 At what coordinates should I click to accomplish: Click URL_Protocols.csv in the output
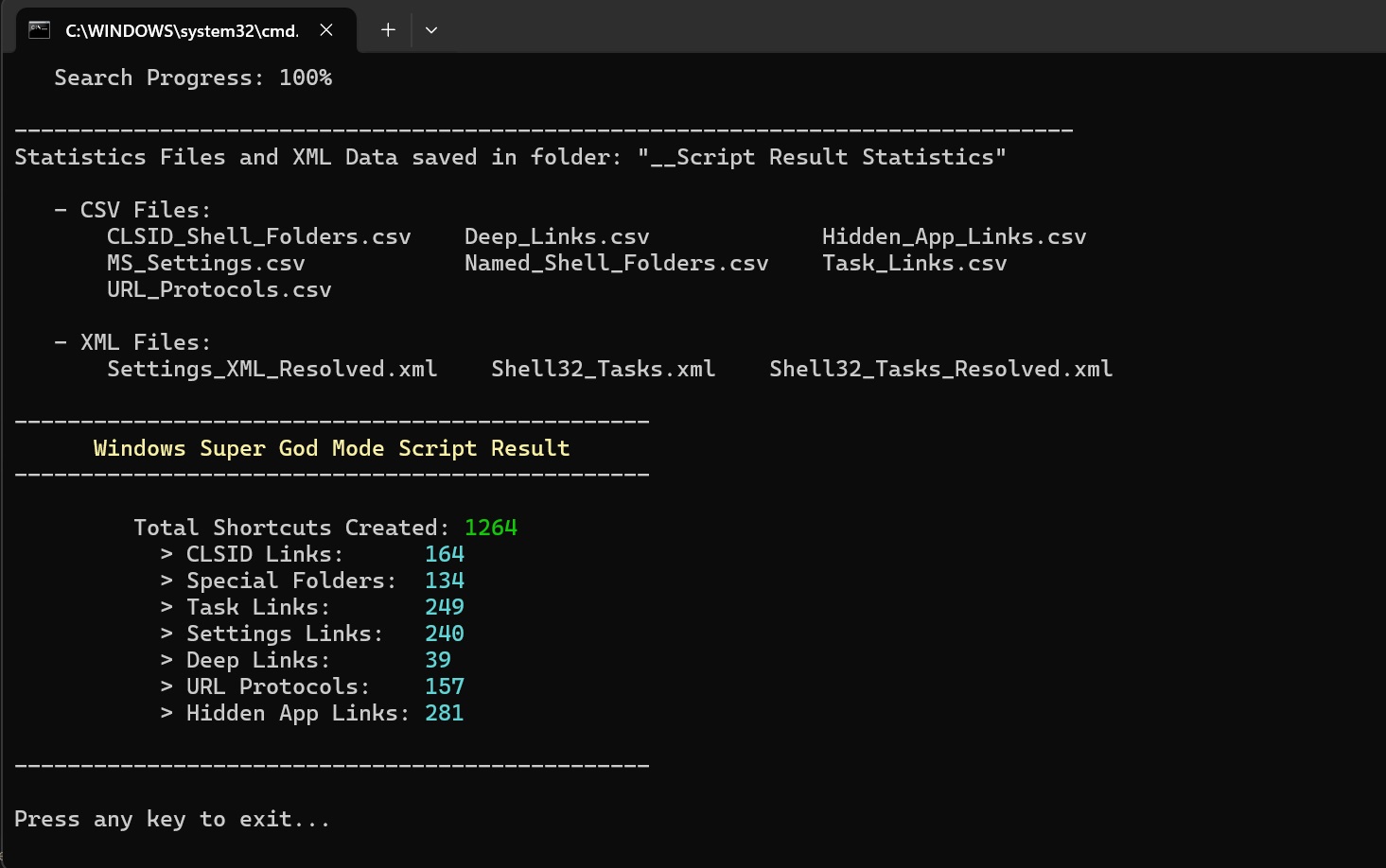(219, 289)
